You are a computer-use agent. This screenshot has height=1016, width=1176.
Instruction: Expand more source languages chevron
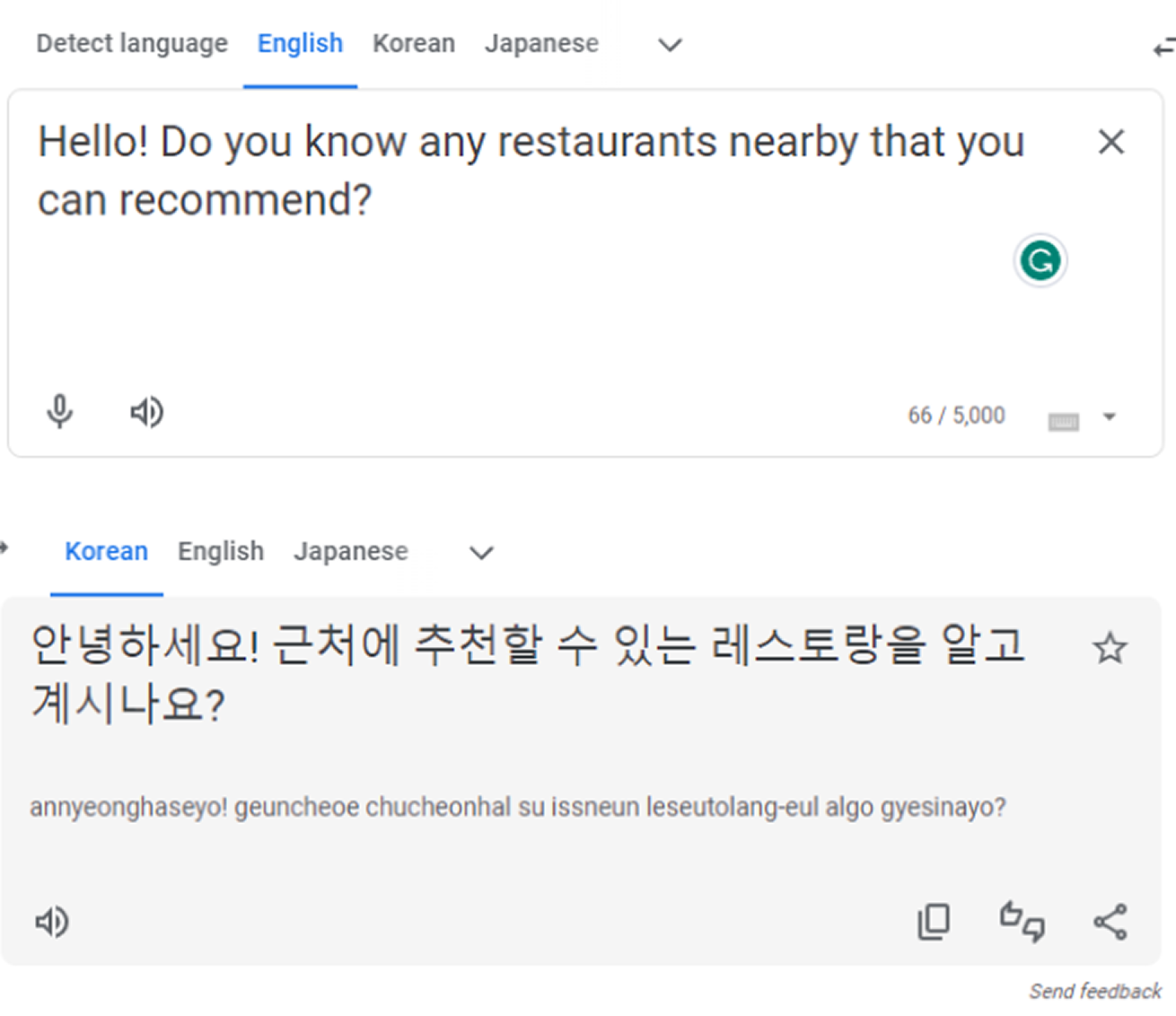click(671, 45)
